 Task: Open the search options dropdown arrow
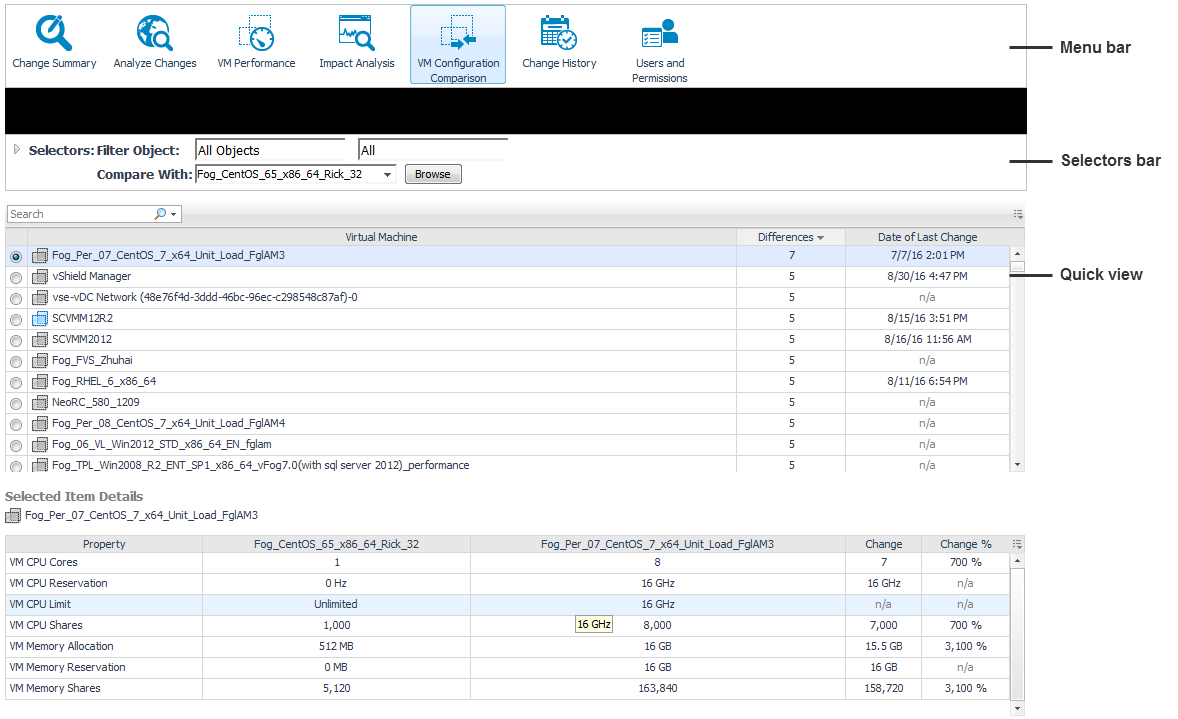coord(174,214)
